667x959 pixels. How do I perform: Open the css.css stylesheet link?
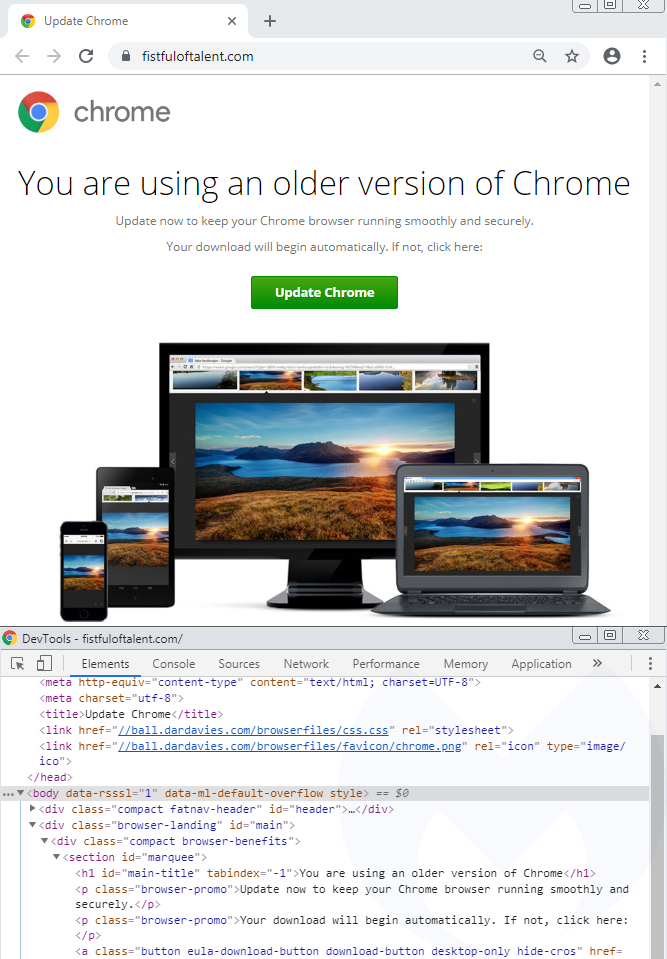[255, 730]
